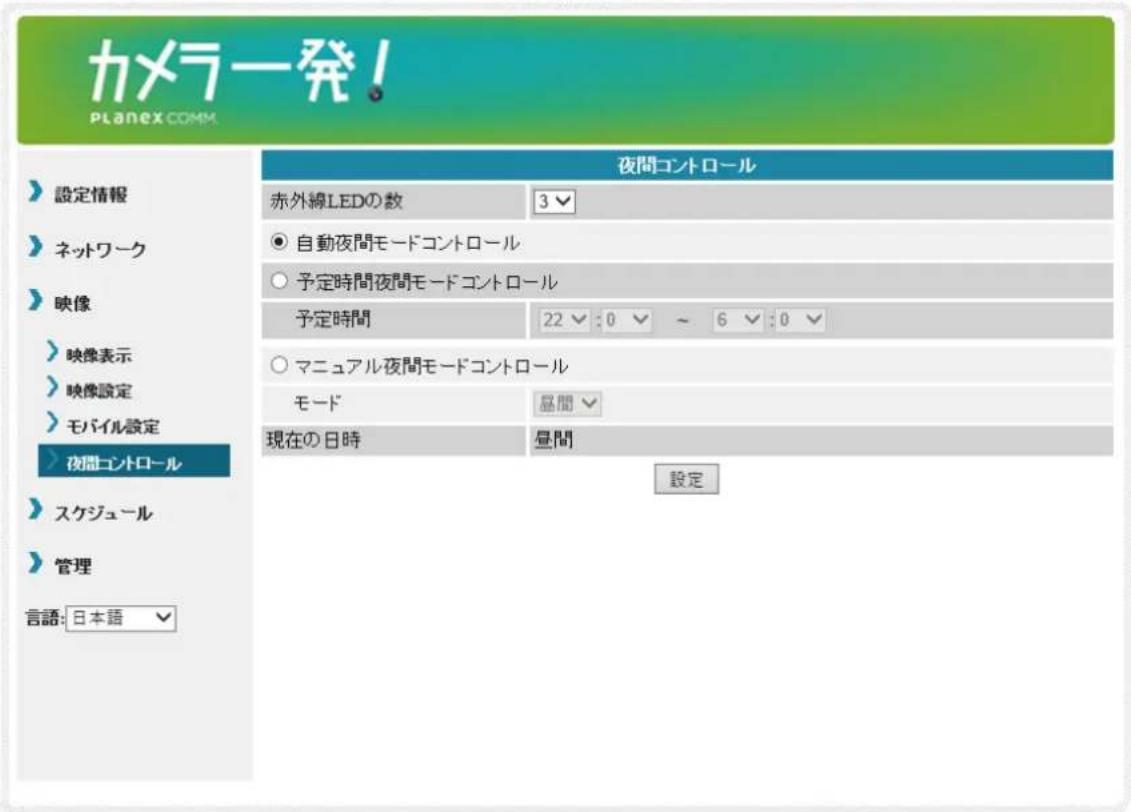Screen dimensions: 1131x812
Task: Open the 映像 menu section
Action: (x=73, y=304)
